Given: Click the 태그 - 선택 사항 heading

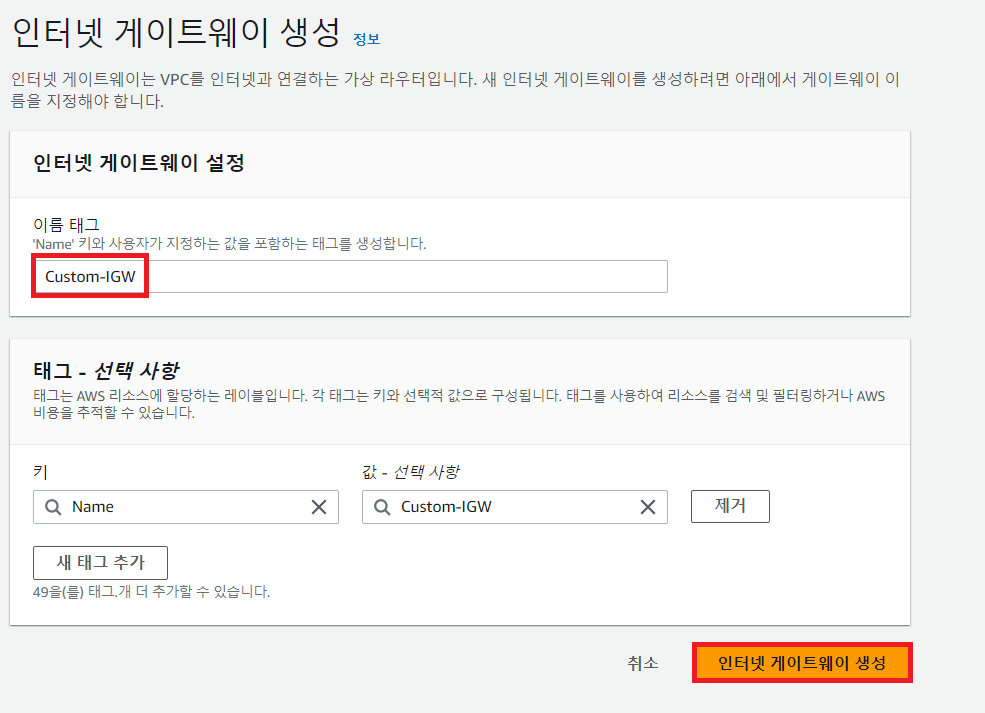Looking at the screenshot, I should tap(106, 371).
